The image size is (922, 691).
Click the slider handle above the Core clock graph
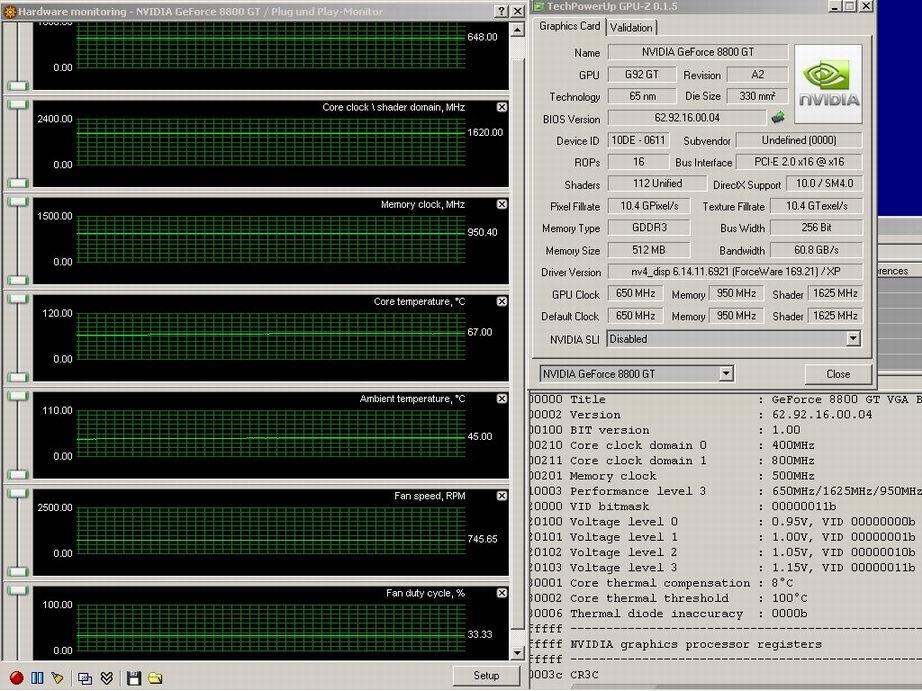click(18, 105)
